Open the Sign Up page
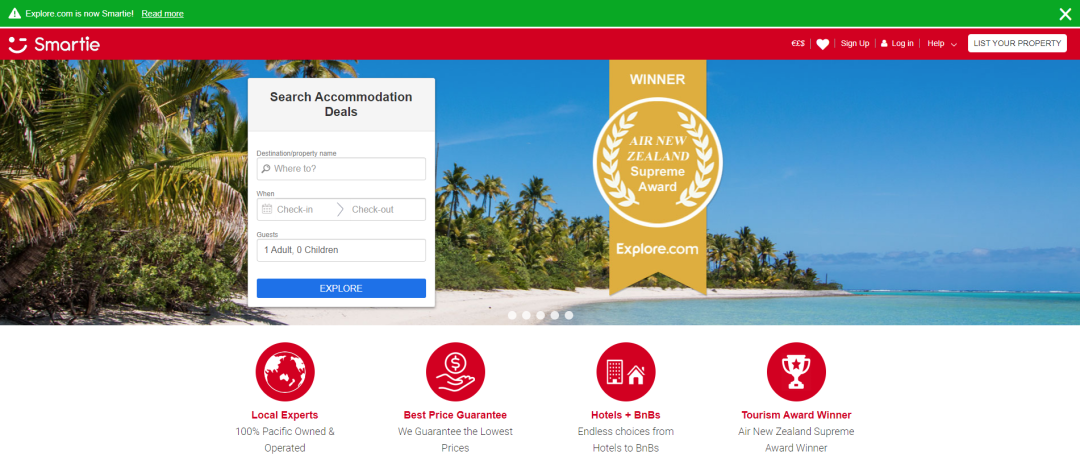This screenshot has height=464, width=1080. pos(855,43)
